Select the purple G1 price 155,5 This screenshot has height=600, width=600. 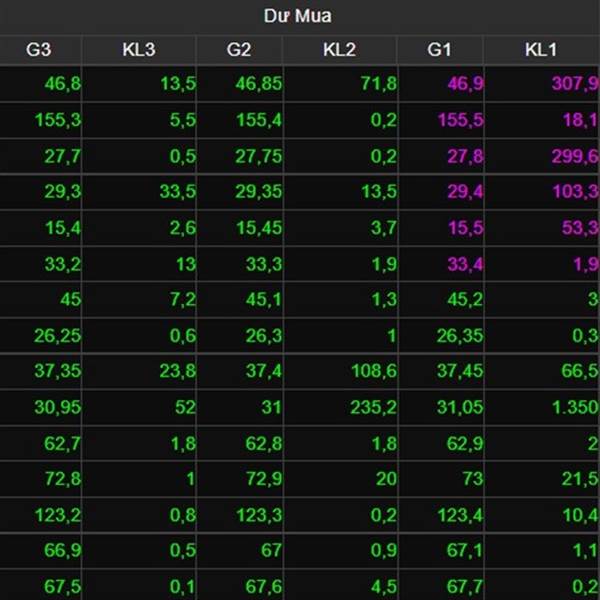pos(460,120)
